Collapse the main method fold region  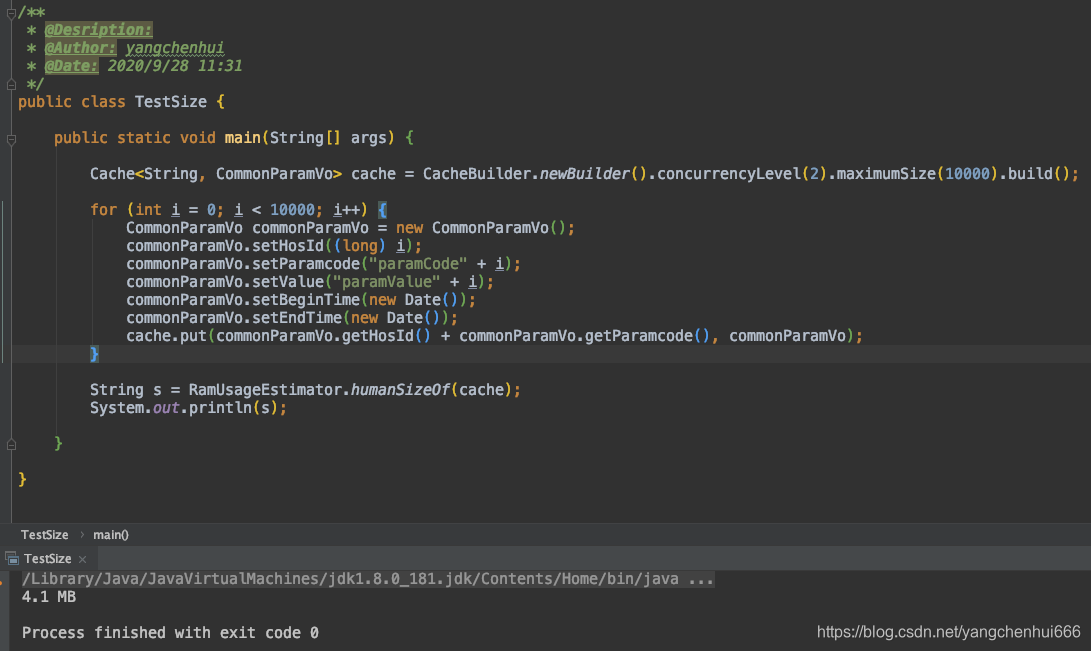9,137
